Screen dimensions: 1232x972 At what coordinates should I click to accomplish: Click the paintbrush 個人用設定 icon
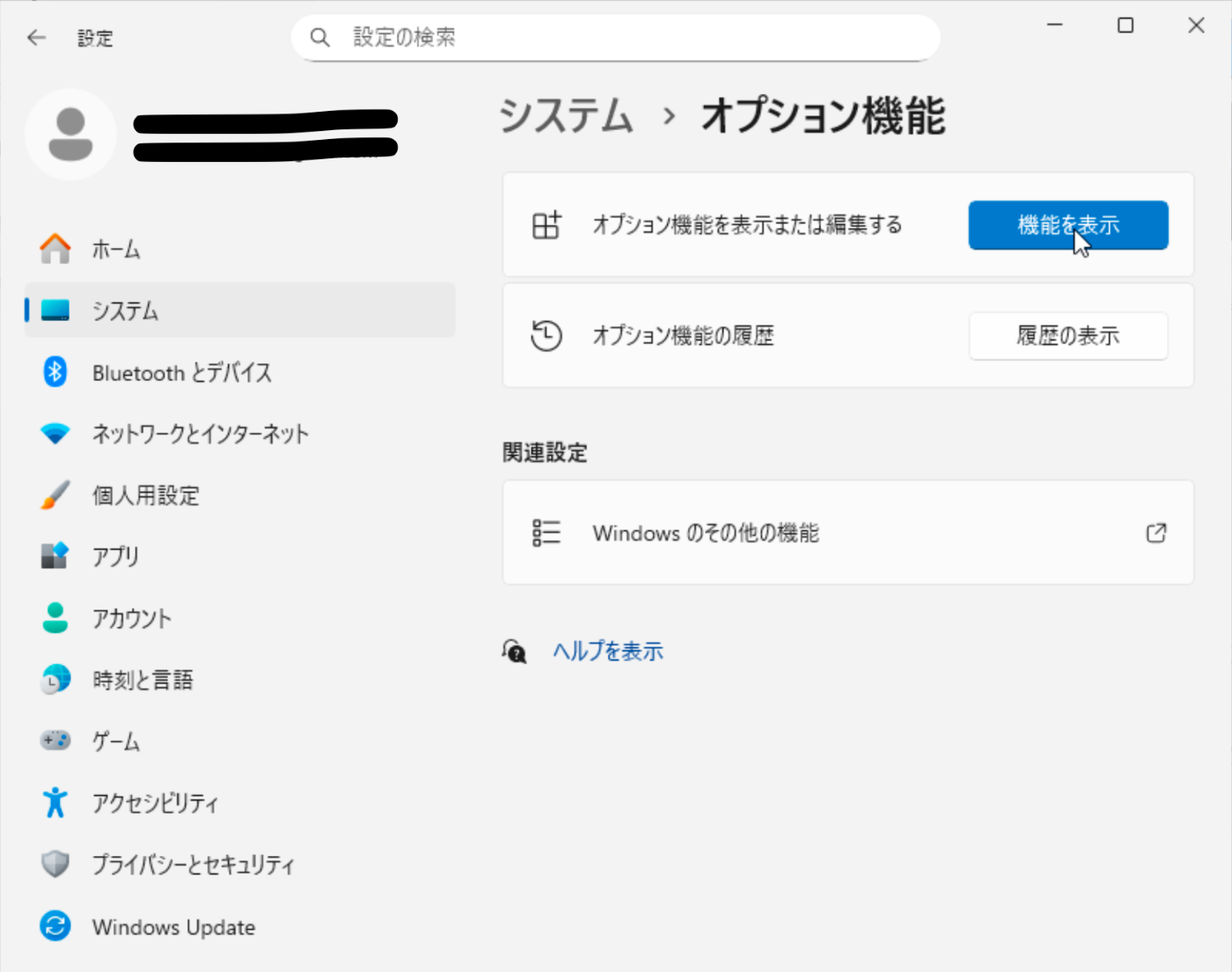tap(55, 494)
